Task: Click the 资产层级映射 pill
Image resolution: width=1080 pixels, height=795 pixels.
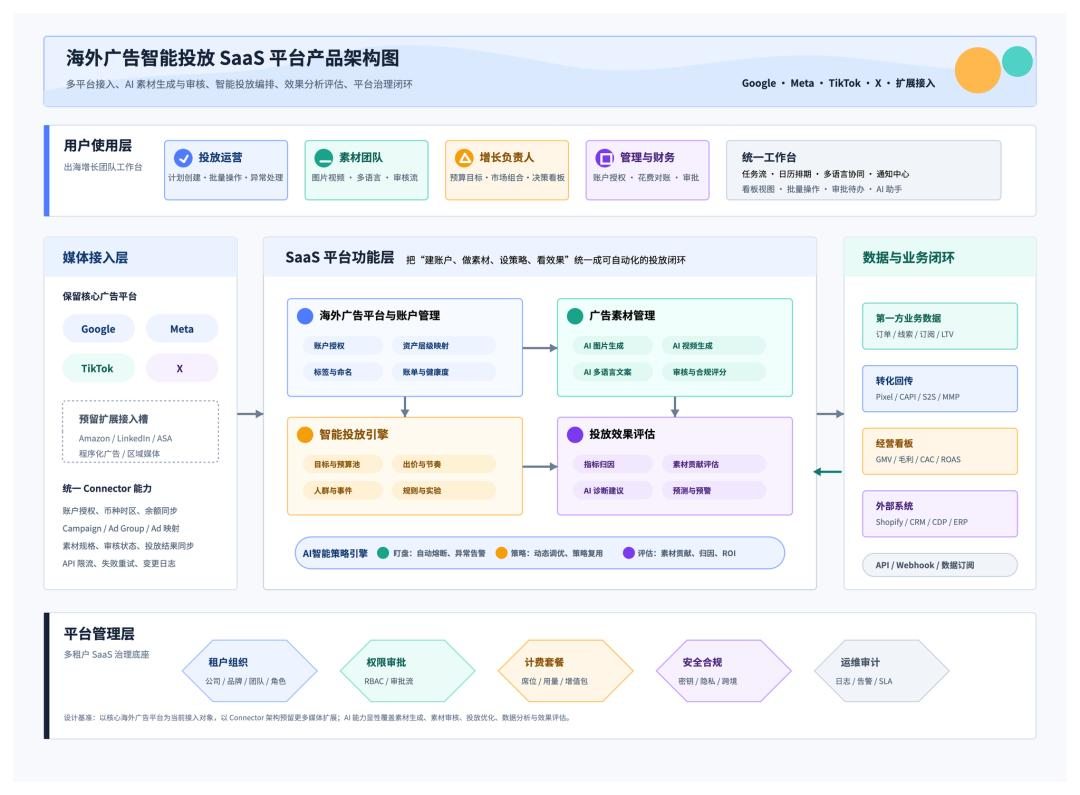Action: coord(444,346)
